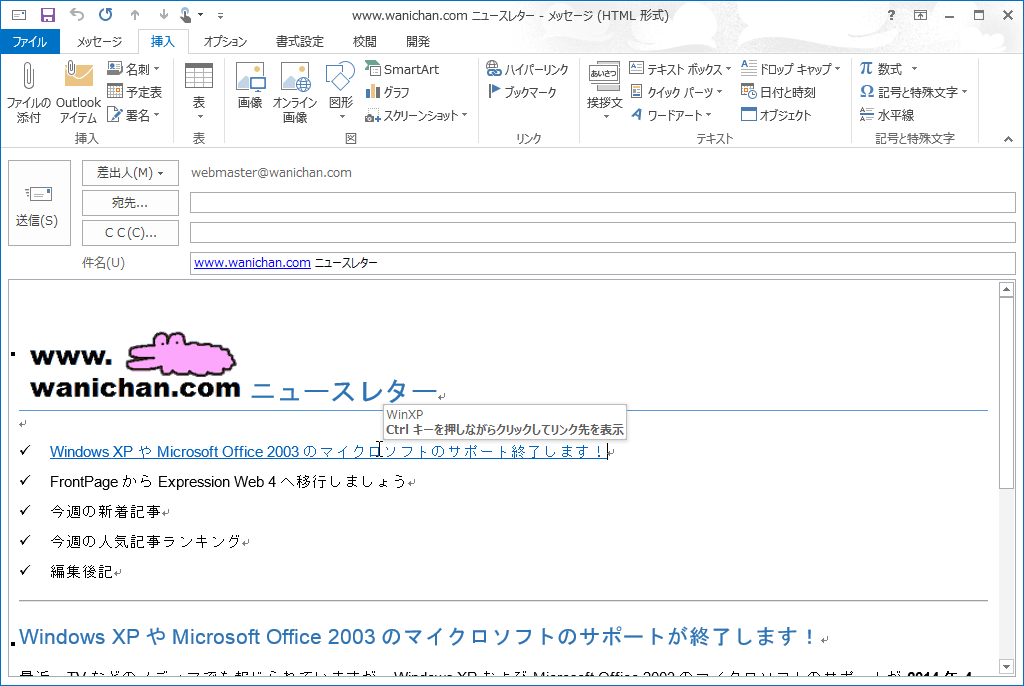Insert a bookmark (ブックマーク)
The image size is (1024, 686).
tap(522, 92)
